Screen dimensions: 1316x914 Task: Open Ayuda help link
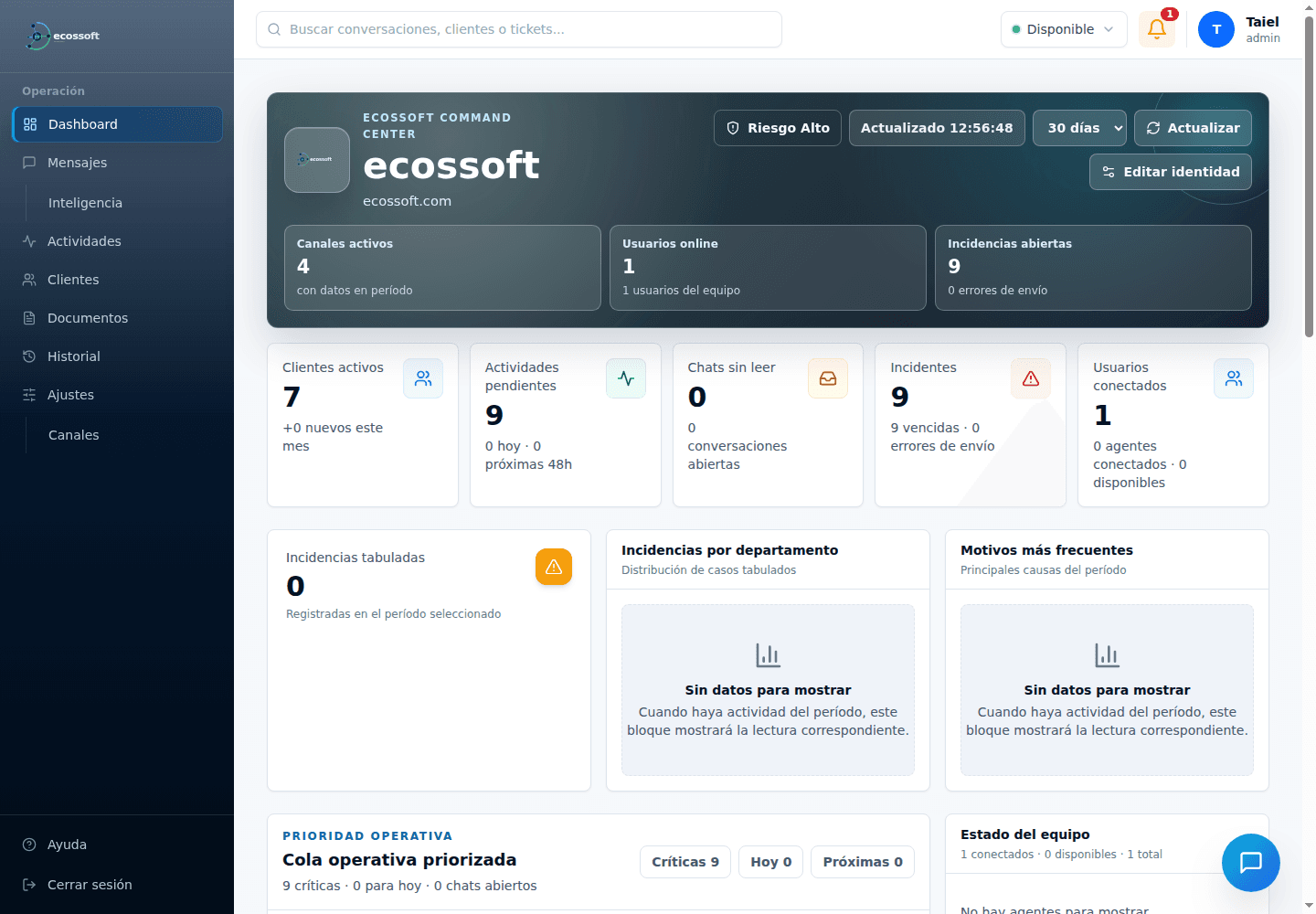click(117, 845)
